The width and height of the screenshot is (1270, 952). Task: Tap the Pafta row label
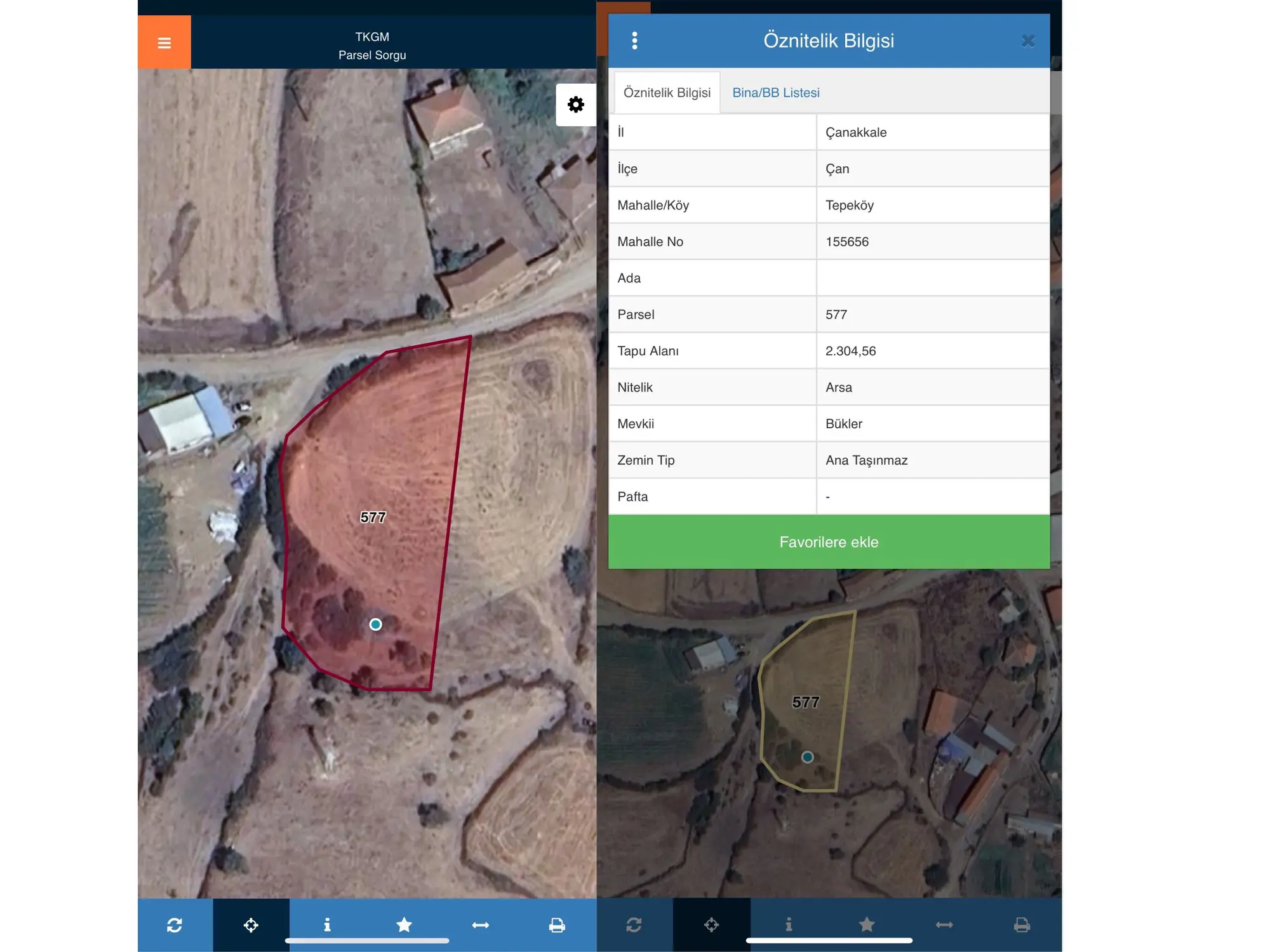[x=632, y=496]
